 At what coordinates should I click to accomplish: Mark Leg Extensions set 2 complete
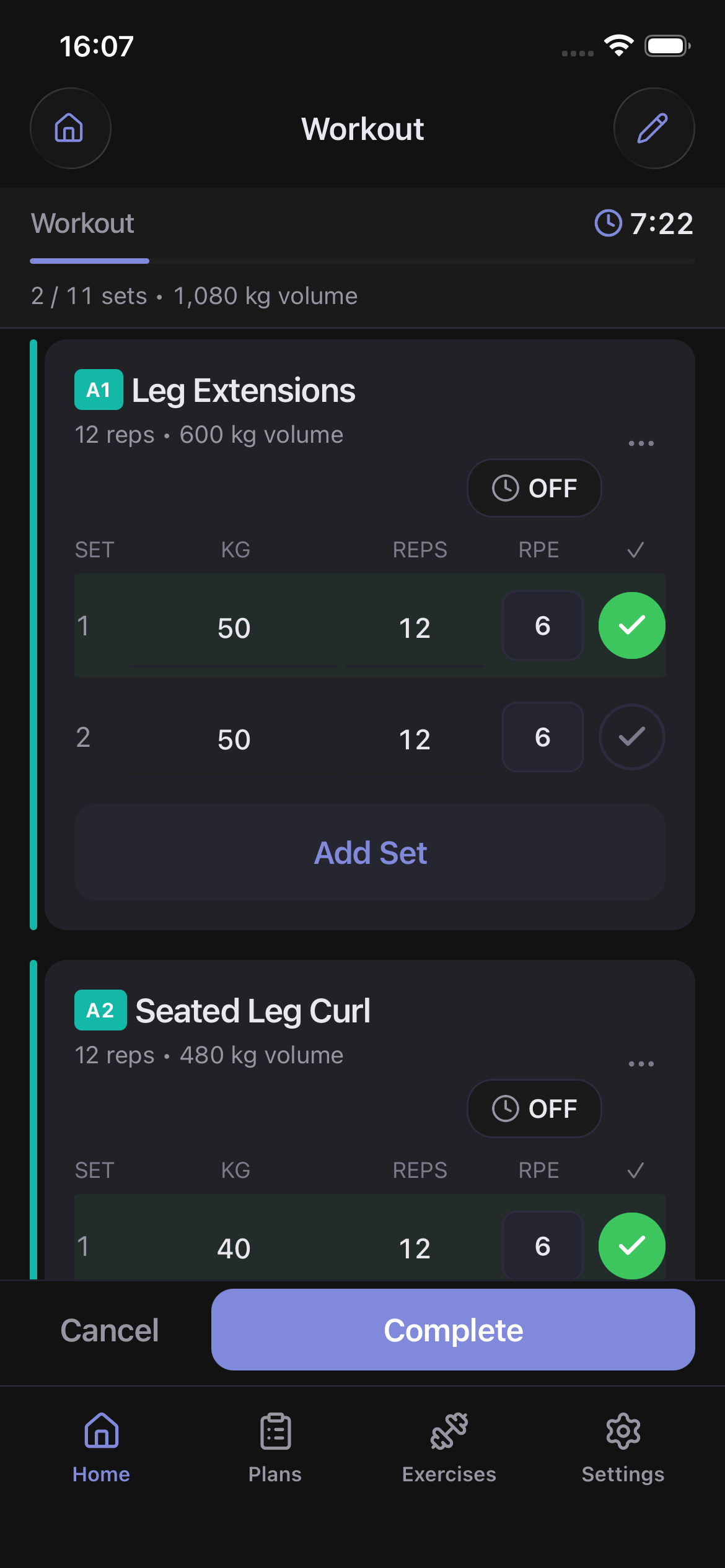coord(631,737)
